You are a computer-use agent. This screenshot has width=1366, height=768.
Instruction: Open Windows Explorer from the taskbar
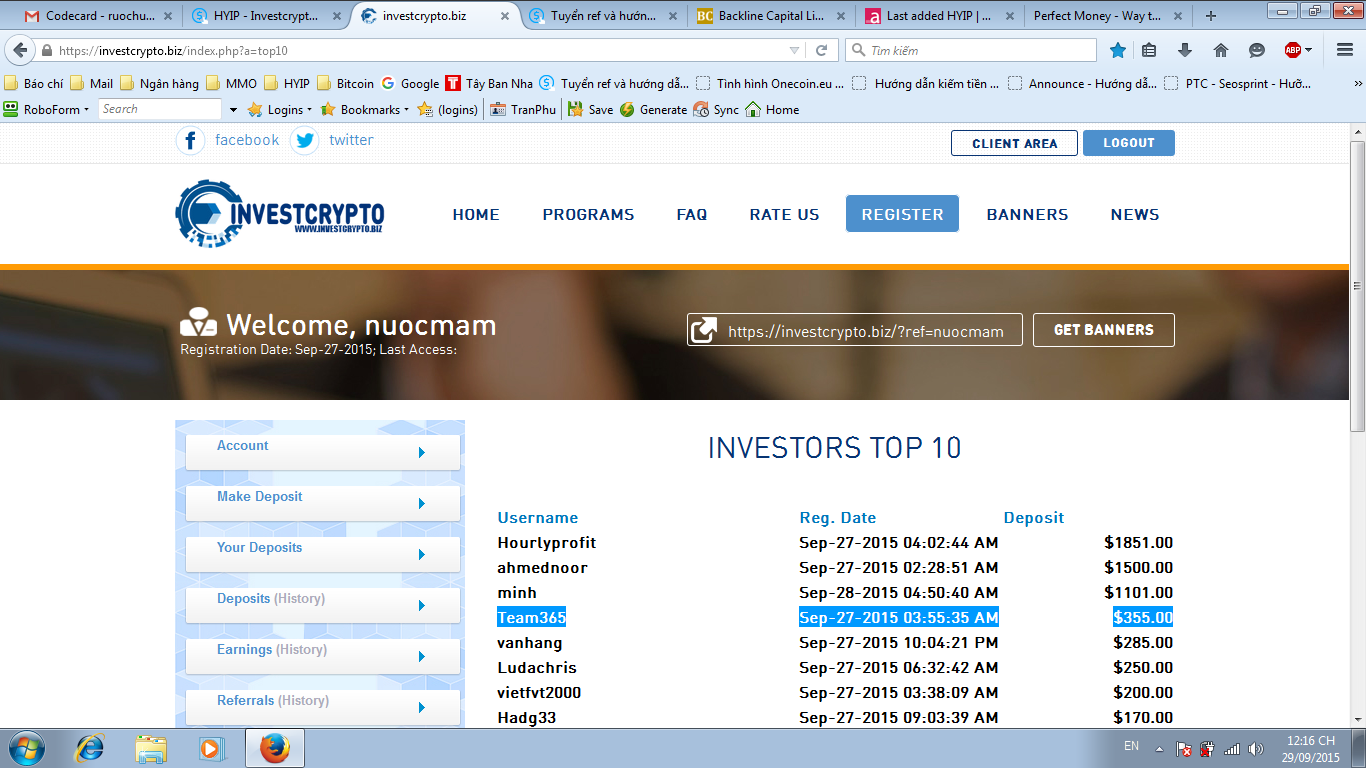coord(151,748)
